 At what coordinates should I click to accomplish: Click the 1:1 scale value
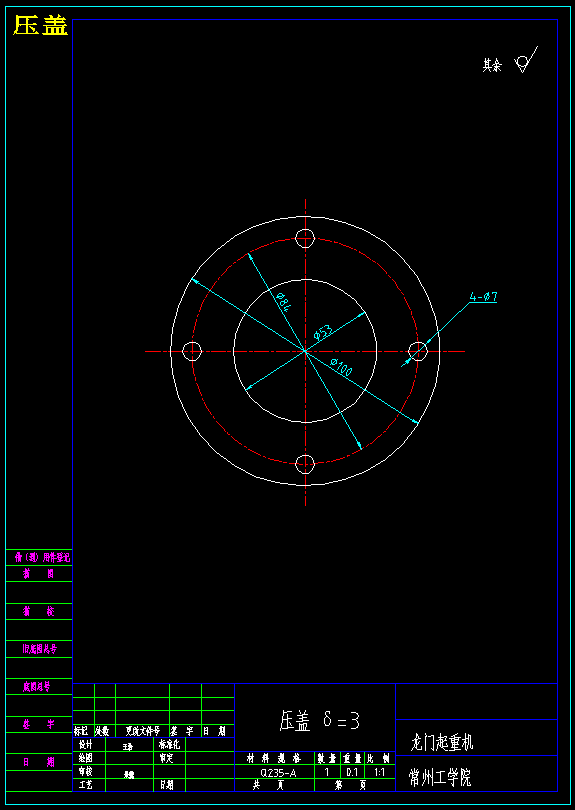click(379, 773)
